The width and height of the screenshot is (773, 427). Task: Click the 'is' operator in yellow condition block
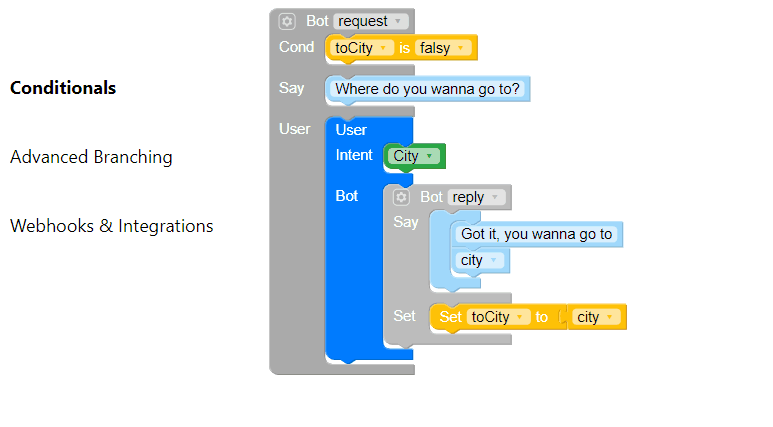coord(404,48)
